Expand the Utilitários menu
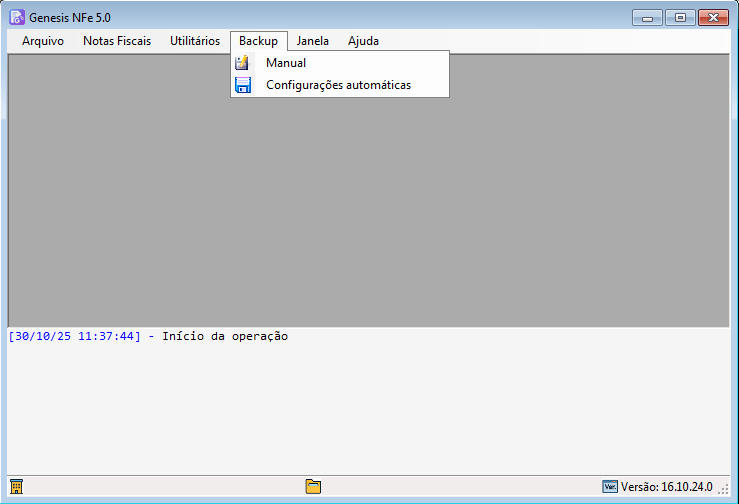 click(195, 41)
